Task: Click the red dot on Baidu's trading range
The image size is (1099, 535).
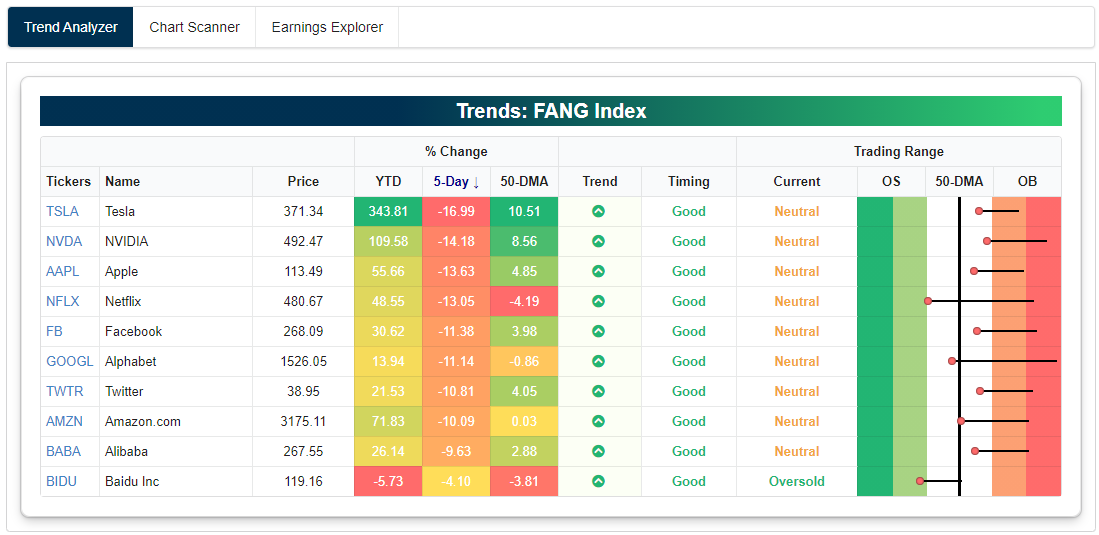Action: (x=920, y=481)
